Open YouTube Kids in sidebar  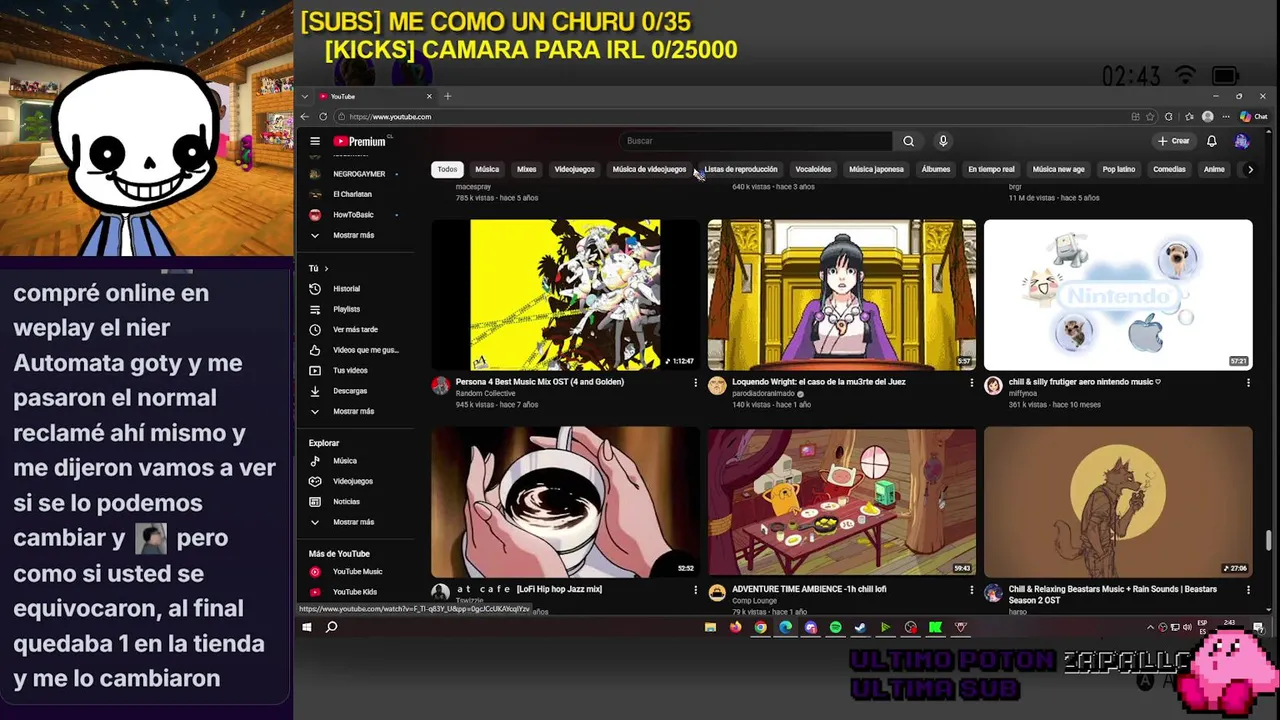355,592
